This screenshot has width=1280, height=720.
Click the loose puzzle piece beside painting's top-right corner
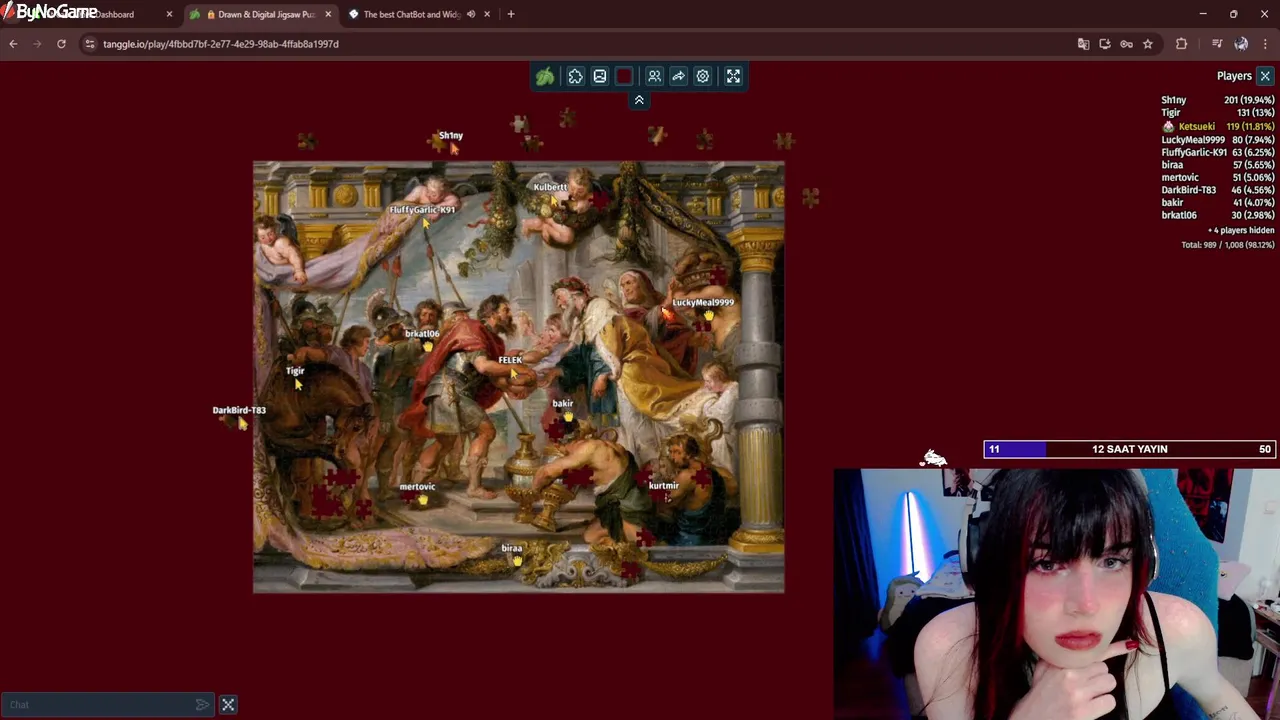[x=810, y=197]
